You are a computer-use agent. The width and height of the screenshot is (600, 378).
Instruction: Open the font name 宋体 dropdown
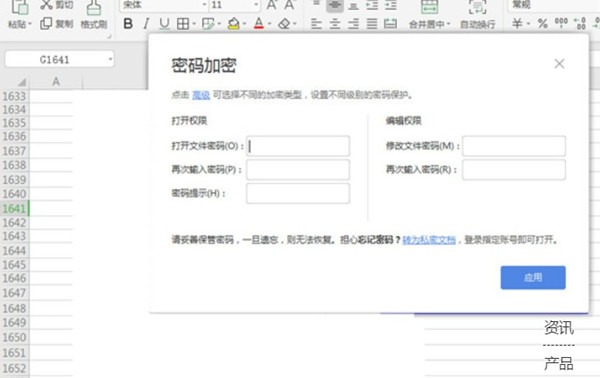[204, 5]
